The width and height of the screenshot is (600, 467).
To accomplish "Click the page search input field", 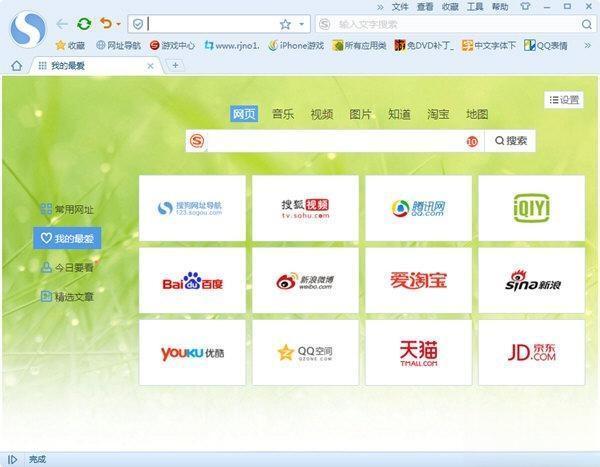I will coord(336,141).
